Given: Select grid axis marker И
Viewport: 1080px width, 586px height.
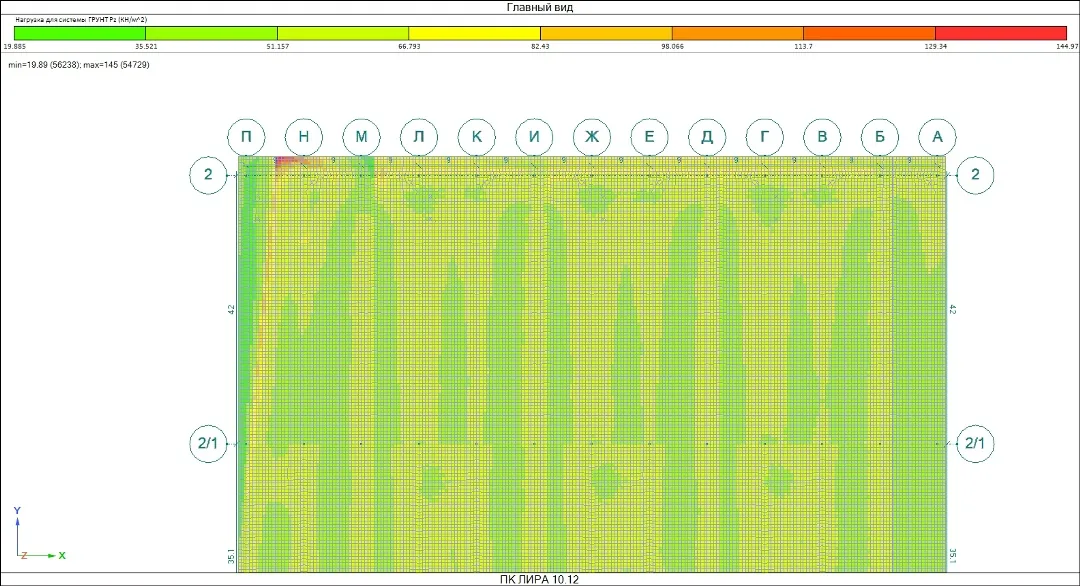Looking at the screenshot, I should point(534,136).
